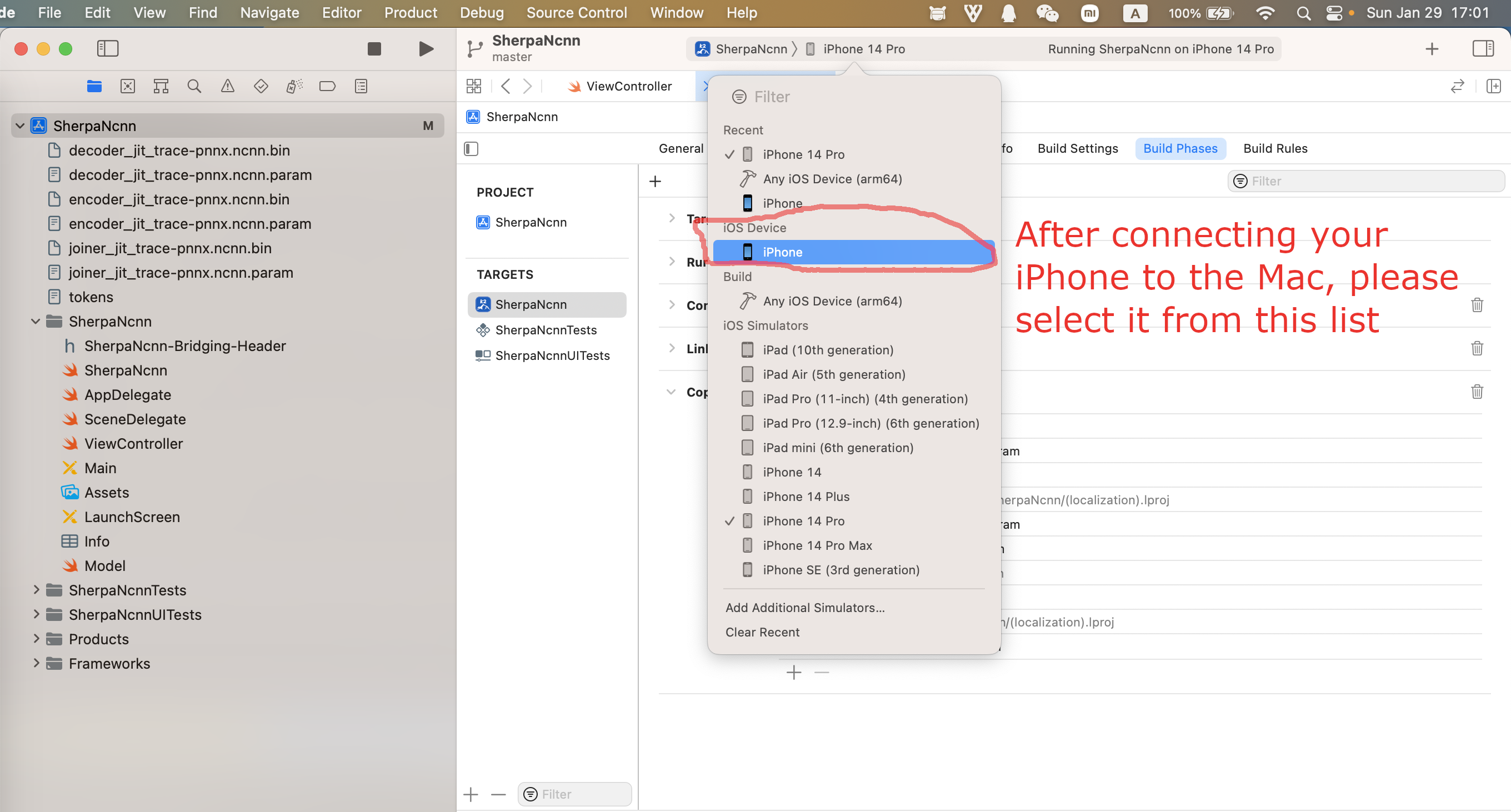Viewport: 1511px width, 812px height.
Task: Add editor on right icon
Action: (x=1493, y=87)
